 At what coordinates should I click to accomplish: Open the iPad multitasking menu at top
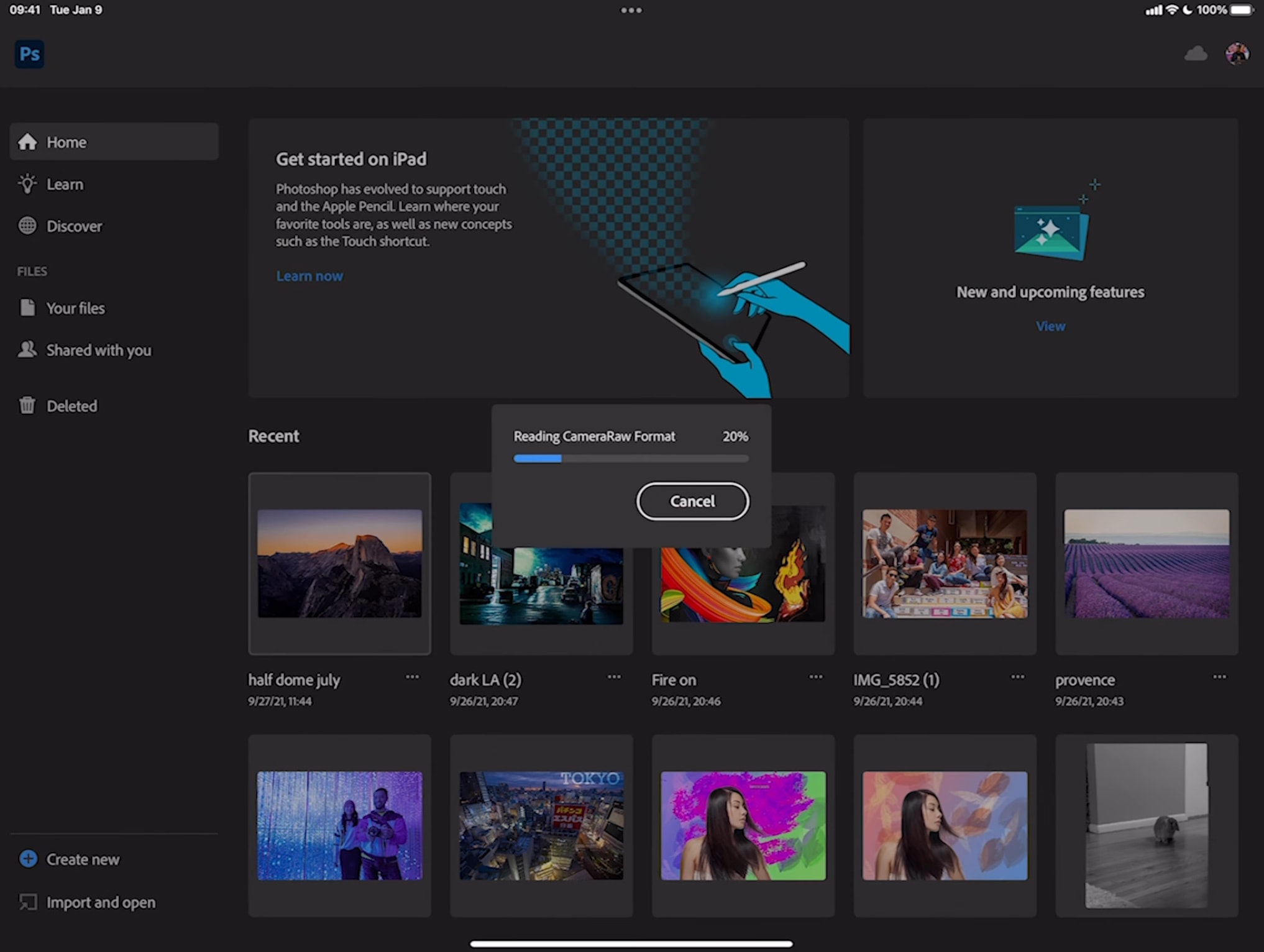(631, 10)
